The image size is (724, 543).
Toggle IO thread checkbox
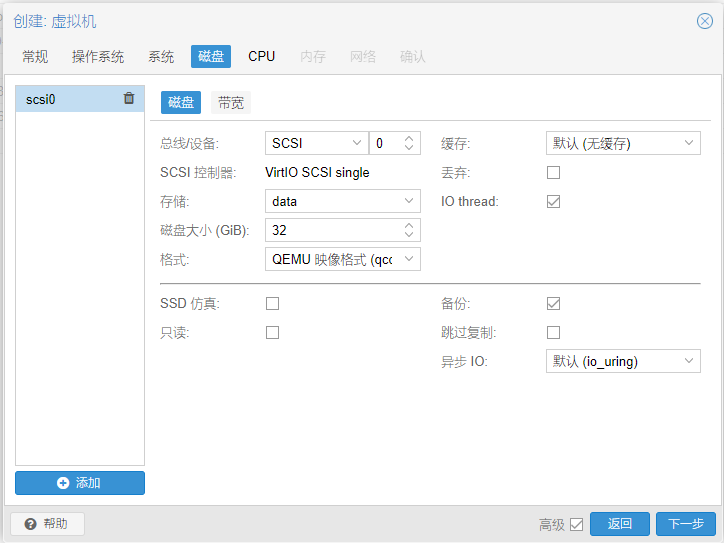pyautogui.click(x=553, y=201)
